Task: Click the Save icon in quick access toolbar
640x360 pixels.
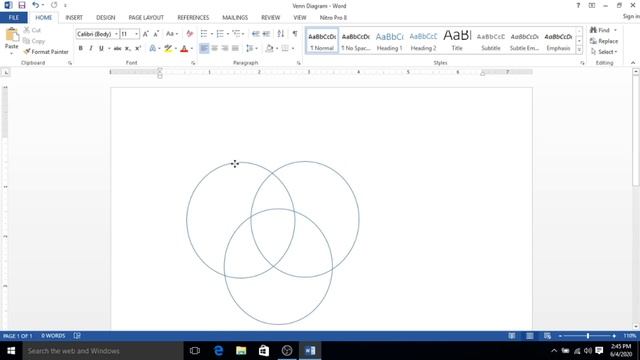Action: tap(22, 5)
